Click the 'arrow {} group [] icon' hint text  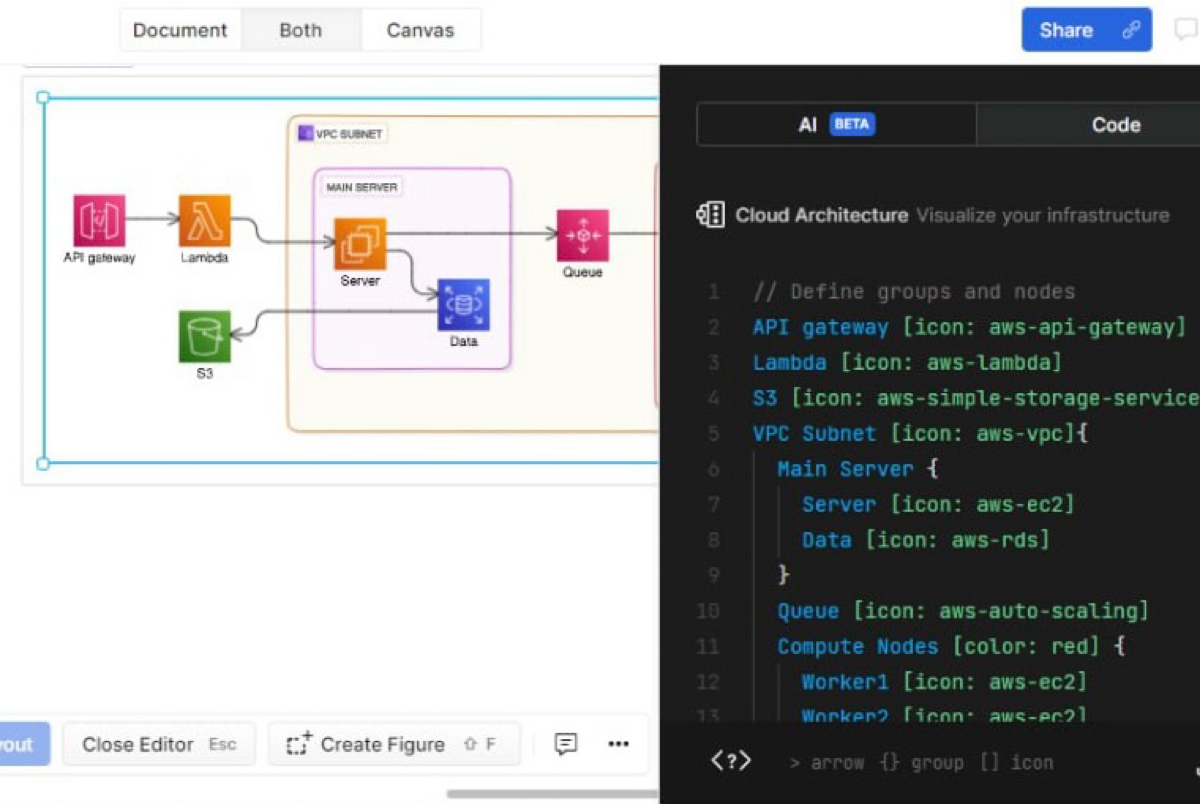(x=921, y=763)
